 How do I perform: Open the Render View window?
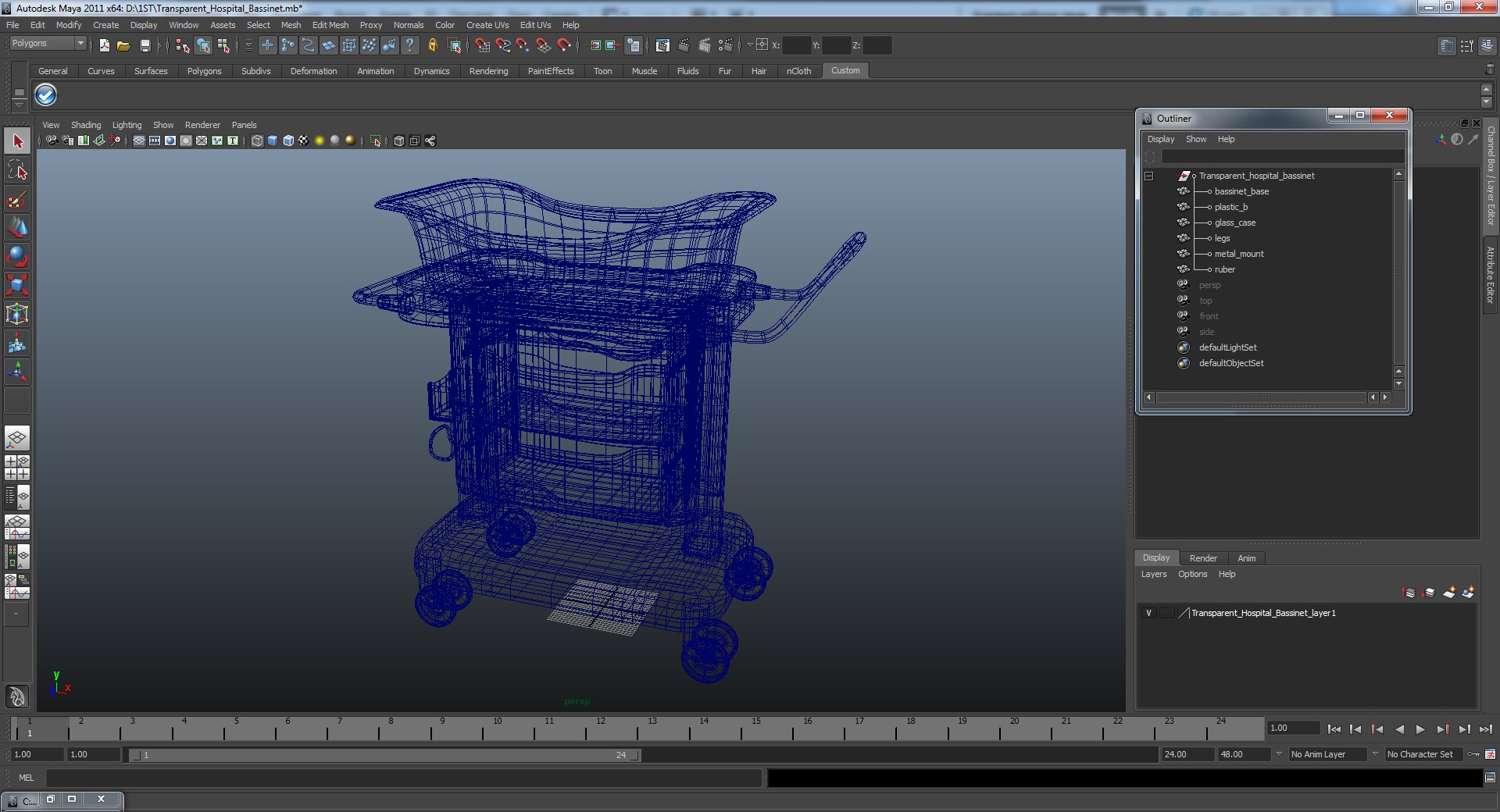pos(662,46)
